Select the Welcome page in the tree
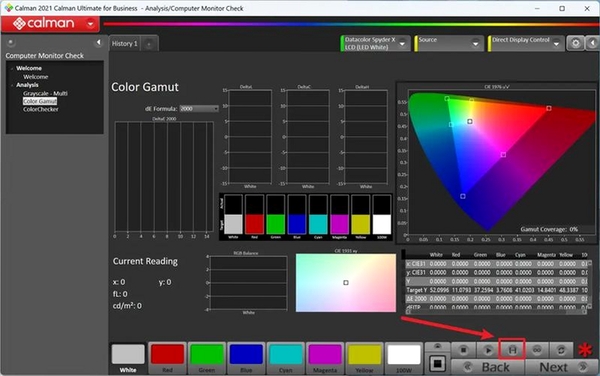The width and height of the screenshot is (600, 376). pyautogui.click(x=36, y=77)
